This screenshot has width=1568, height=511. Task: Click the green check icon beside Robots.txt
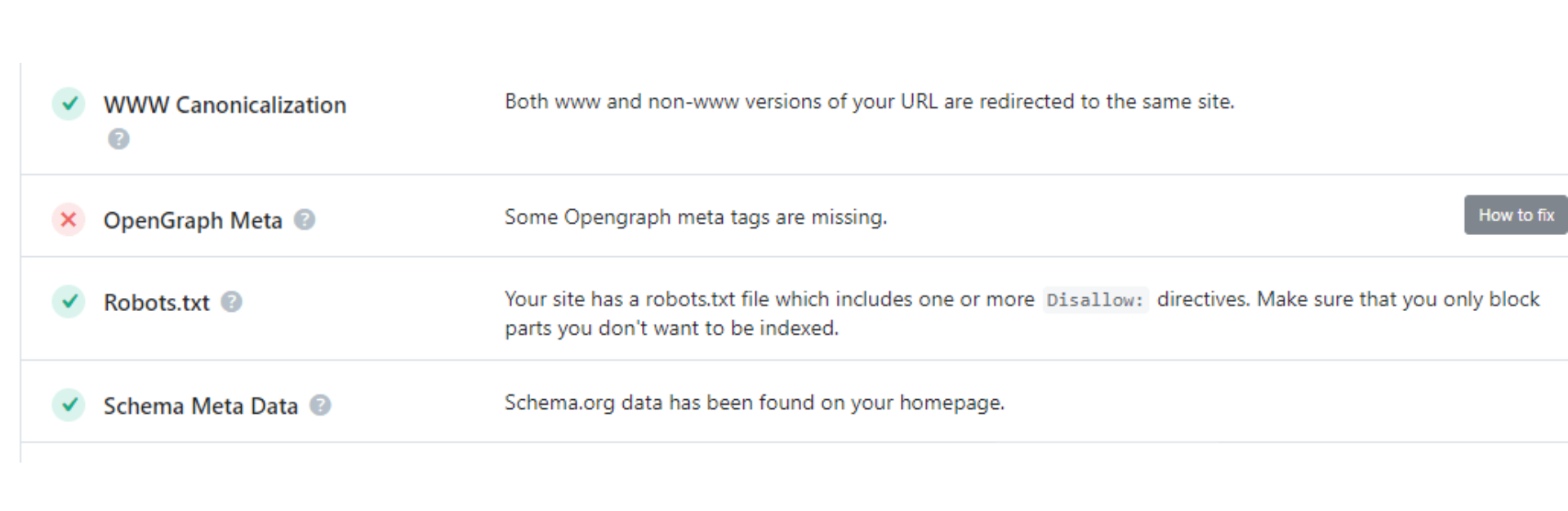[69, 301]
